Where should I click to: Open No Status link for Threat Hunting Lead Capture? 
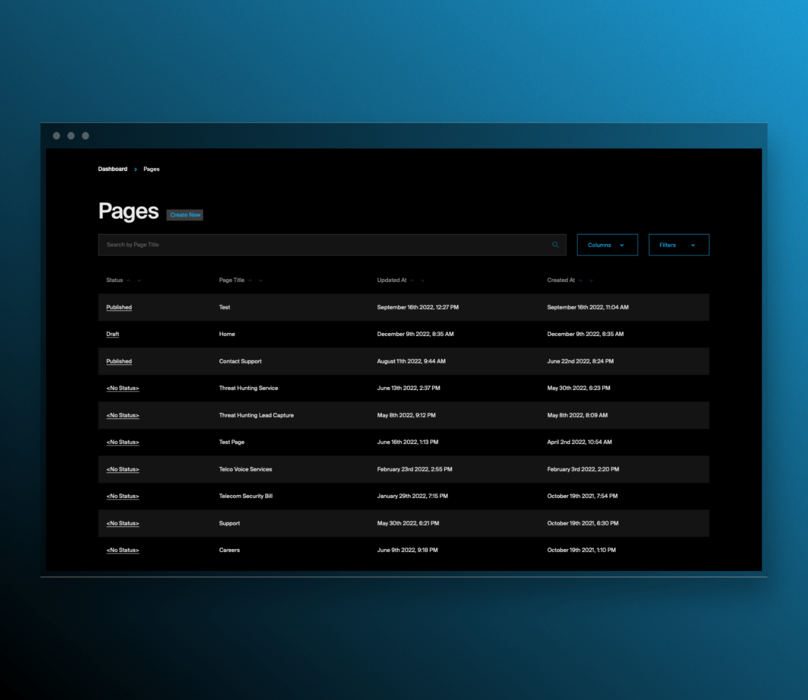coord(123,415)
